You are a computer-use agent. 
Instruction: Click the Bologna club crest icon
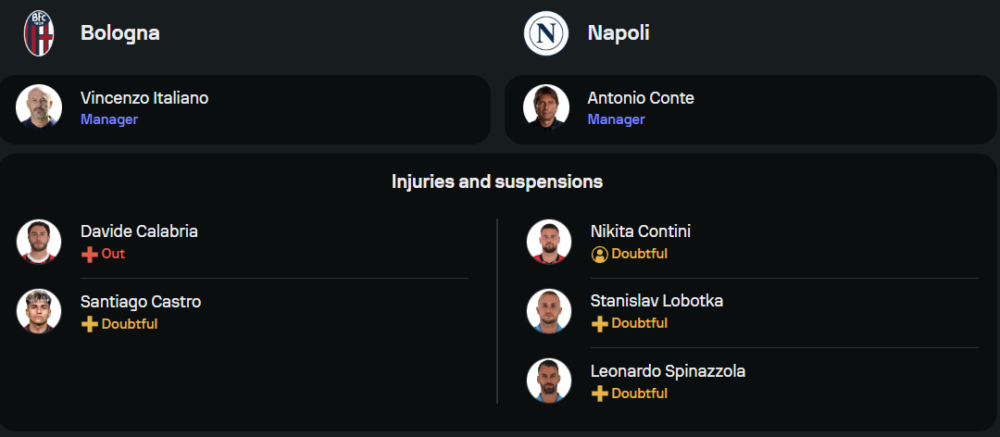(39, 34)
